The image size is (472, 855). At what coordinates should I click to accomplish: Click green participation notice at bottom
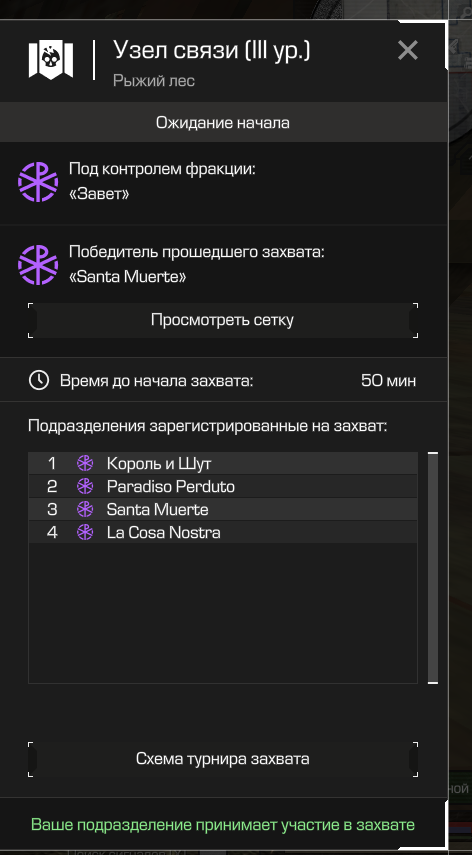pos(223,825)
